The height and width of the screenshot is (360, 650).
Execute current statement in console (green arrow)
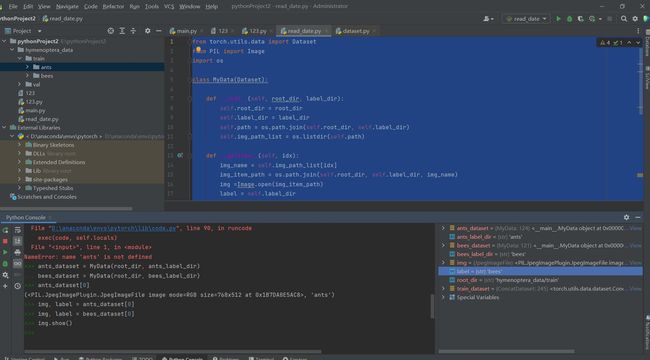(5, 252)
